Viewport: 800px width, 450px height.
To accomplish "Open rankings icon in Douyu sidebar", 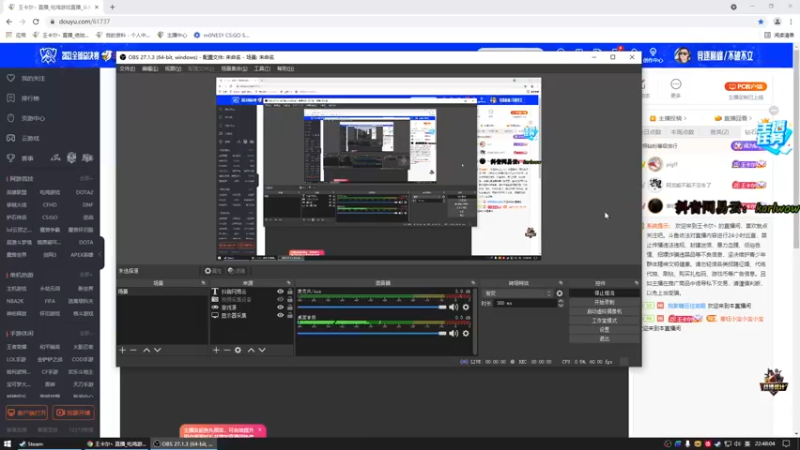I will [11, 98].
